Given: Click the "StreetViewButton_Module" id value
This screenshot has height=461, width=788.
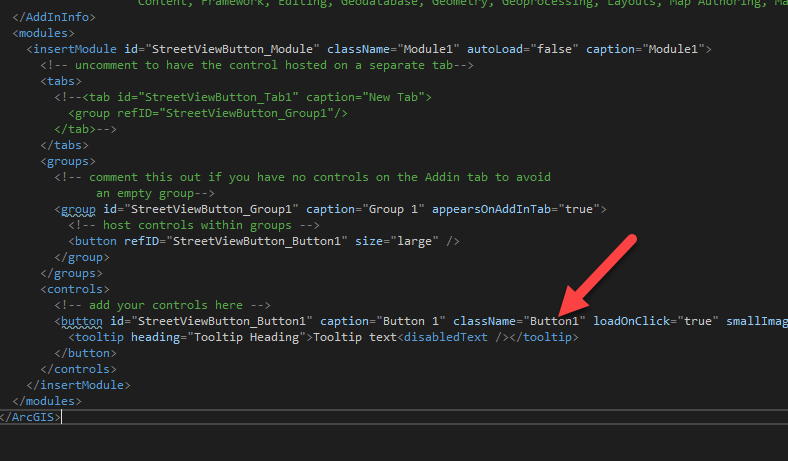Looking at the screenshot, I should [232, 49].
